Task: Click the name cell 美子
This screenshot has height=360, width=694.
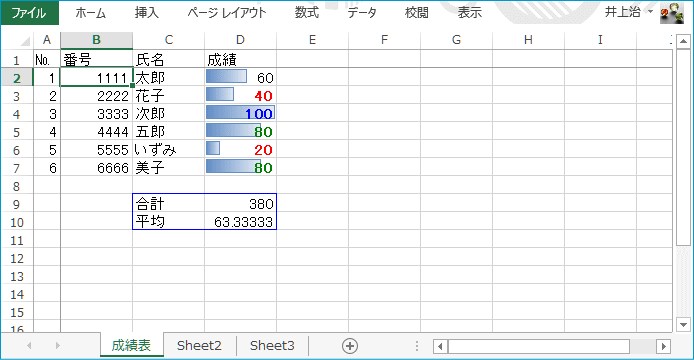Action: point(169,168)
